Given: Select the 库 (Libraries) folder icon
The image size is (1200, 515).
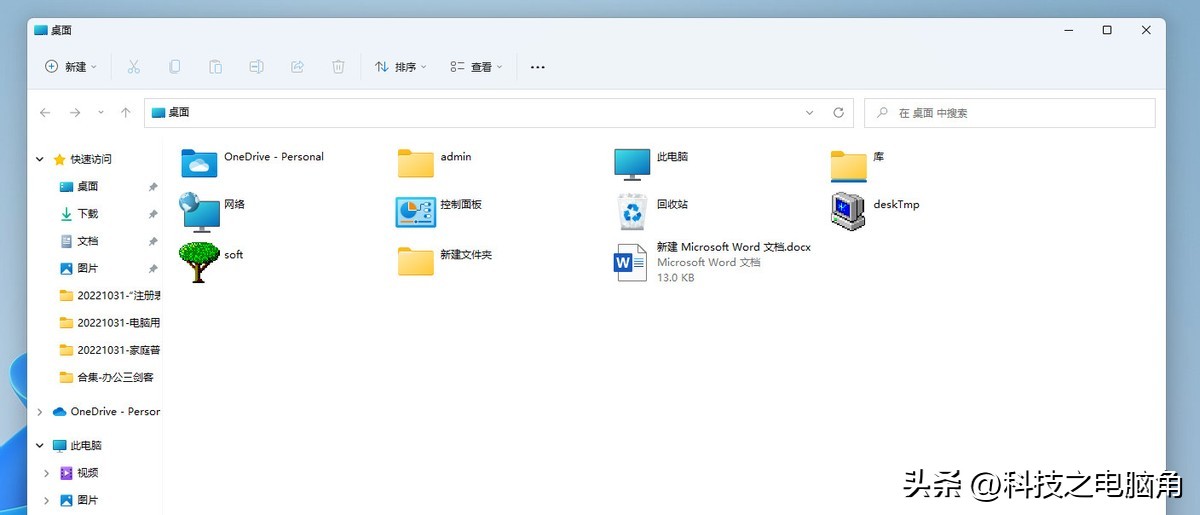Looking at the screenshot, I should click(x=849, y=165).
